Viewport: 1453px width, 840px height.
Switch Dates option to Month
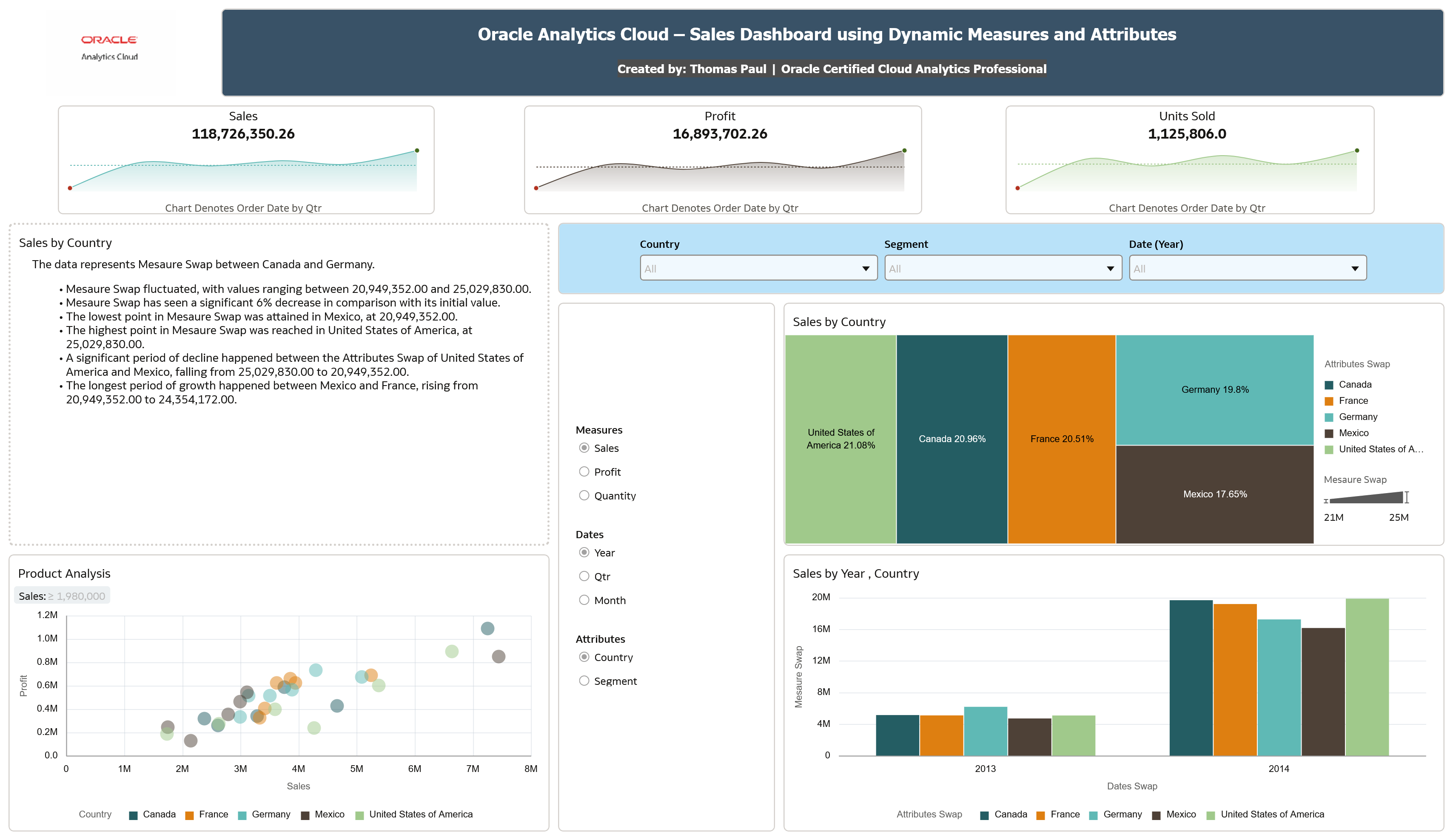pyautogui.click(x=584, y=600)
